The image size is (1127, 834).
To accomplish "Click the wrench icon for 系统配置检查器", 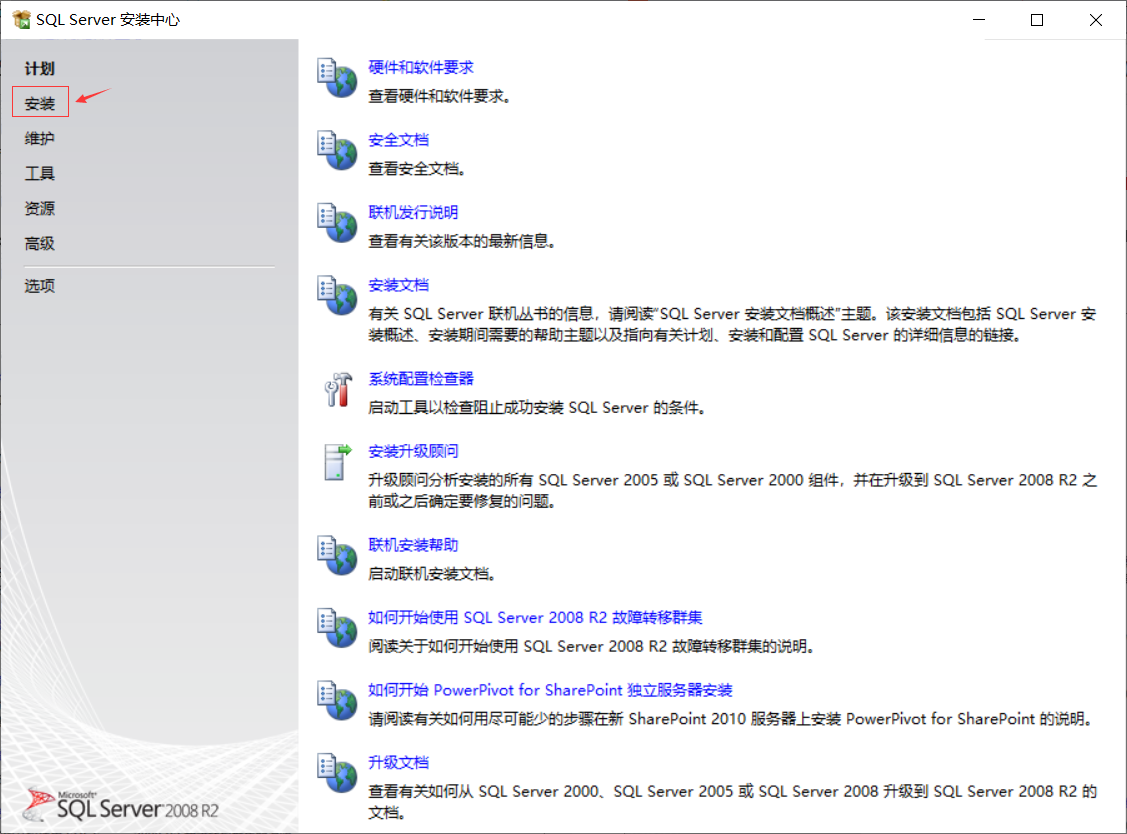I will coord(339,390).
